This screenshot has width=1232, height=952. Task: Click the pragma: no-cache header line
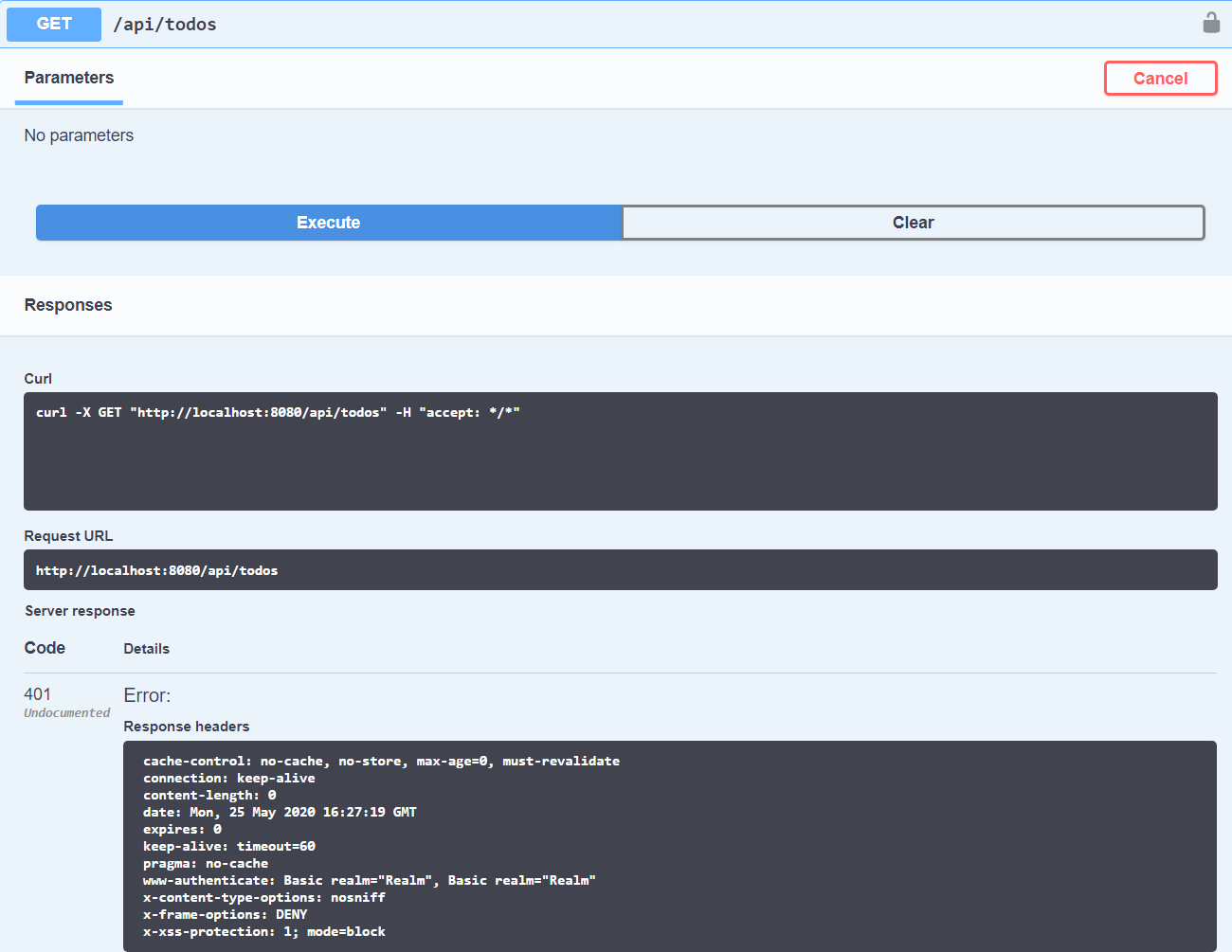pos(206,864)
